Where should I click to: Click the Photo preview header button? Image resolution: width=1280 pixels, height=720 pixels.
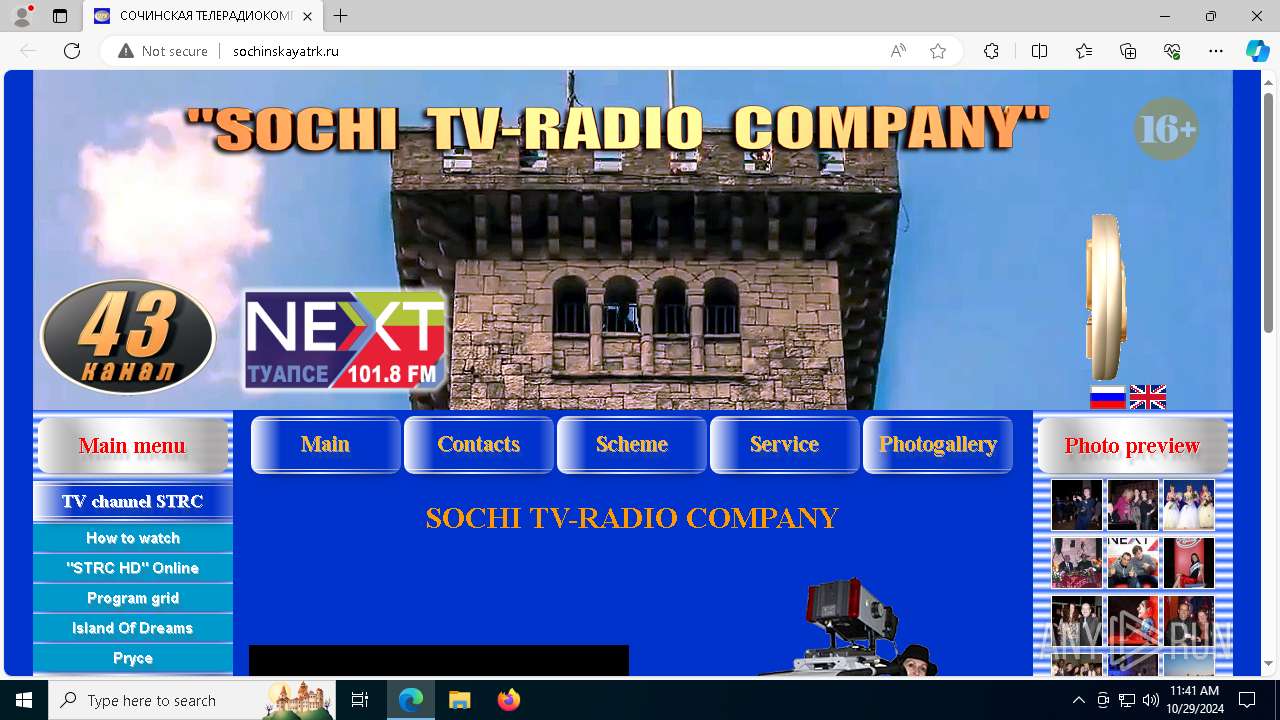click(x=1132, y=446)
